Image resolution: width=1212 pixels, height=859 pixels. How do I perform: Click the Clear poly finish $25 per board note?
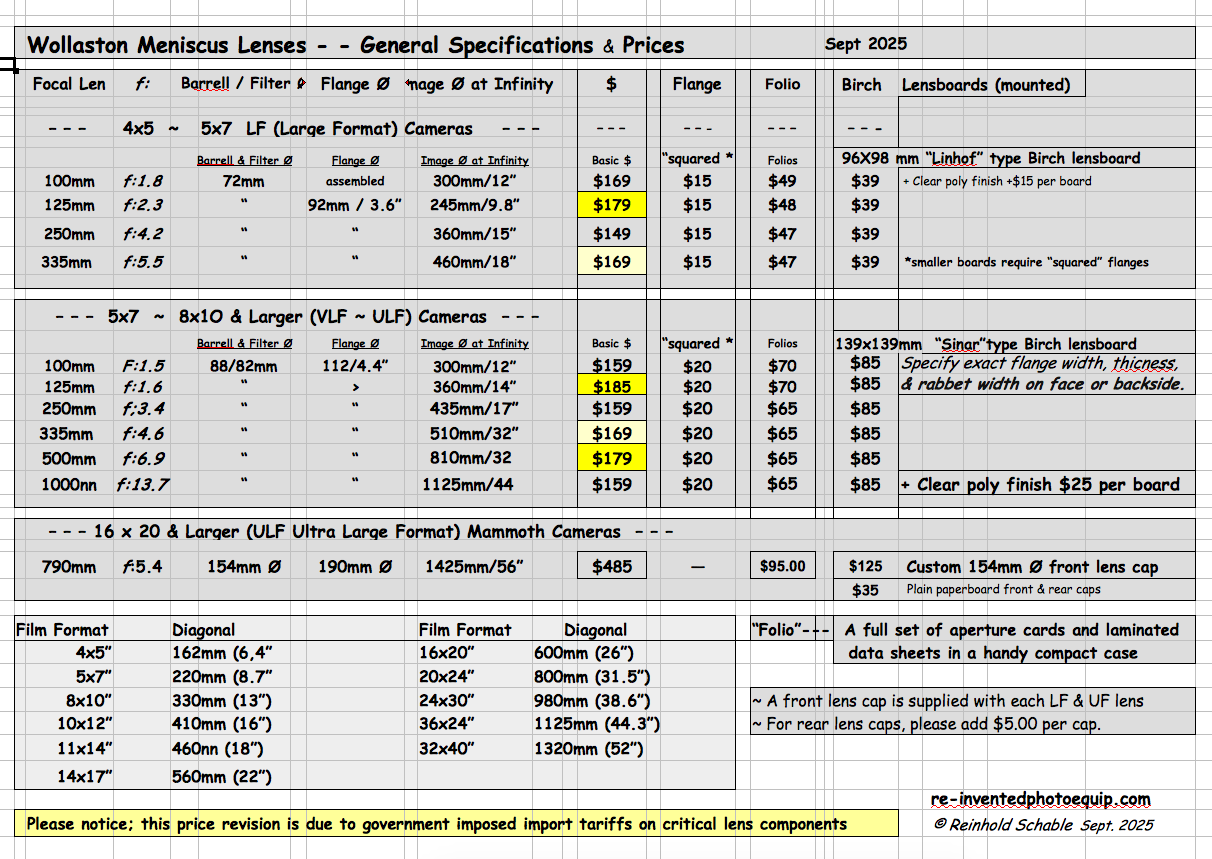point(1040,485)
